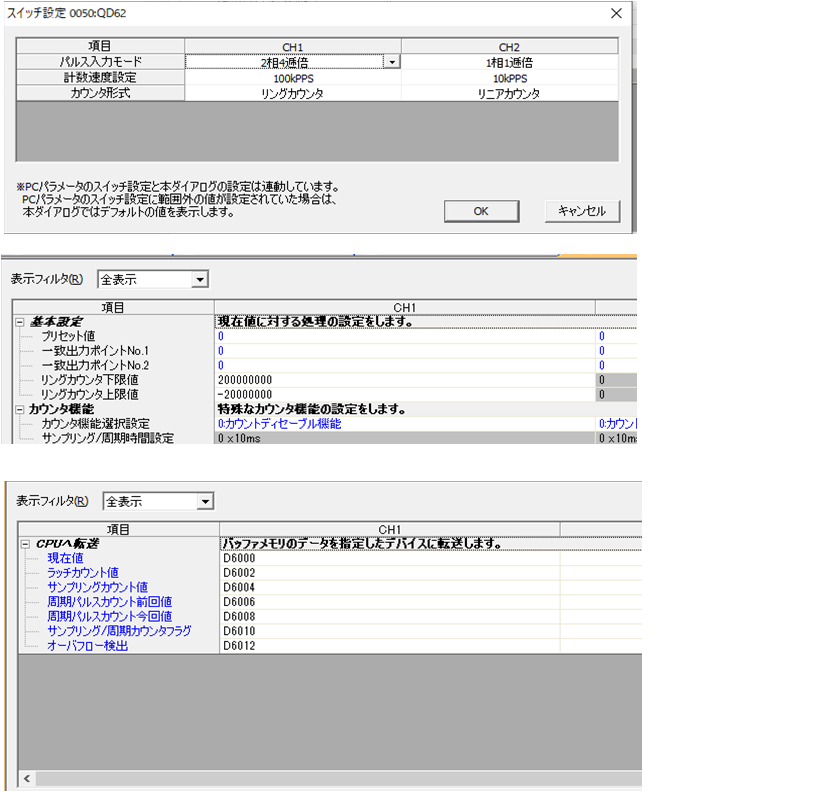
Task: Click the ring counter upper limit -20000000
Action: [x=405, y=394]
